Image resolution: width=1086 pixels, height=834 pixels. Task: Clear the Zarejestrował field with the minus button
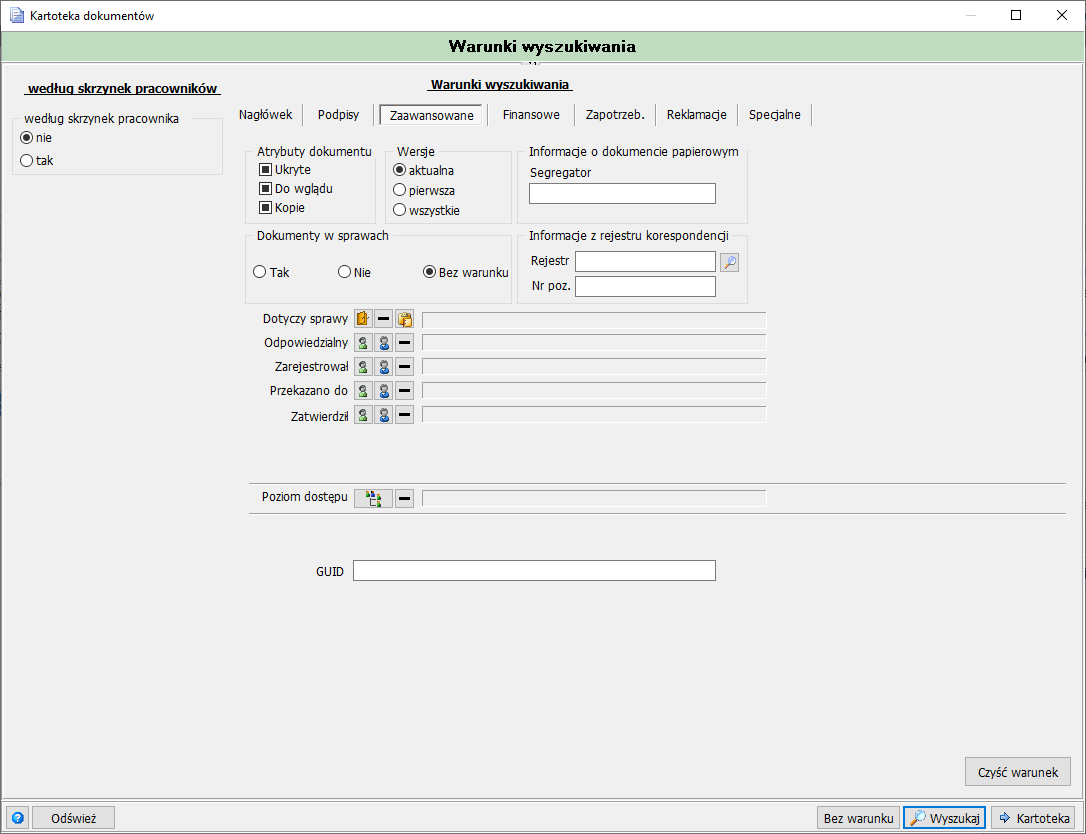point(404,366)
